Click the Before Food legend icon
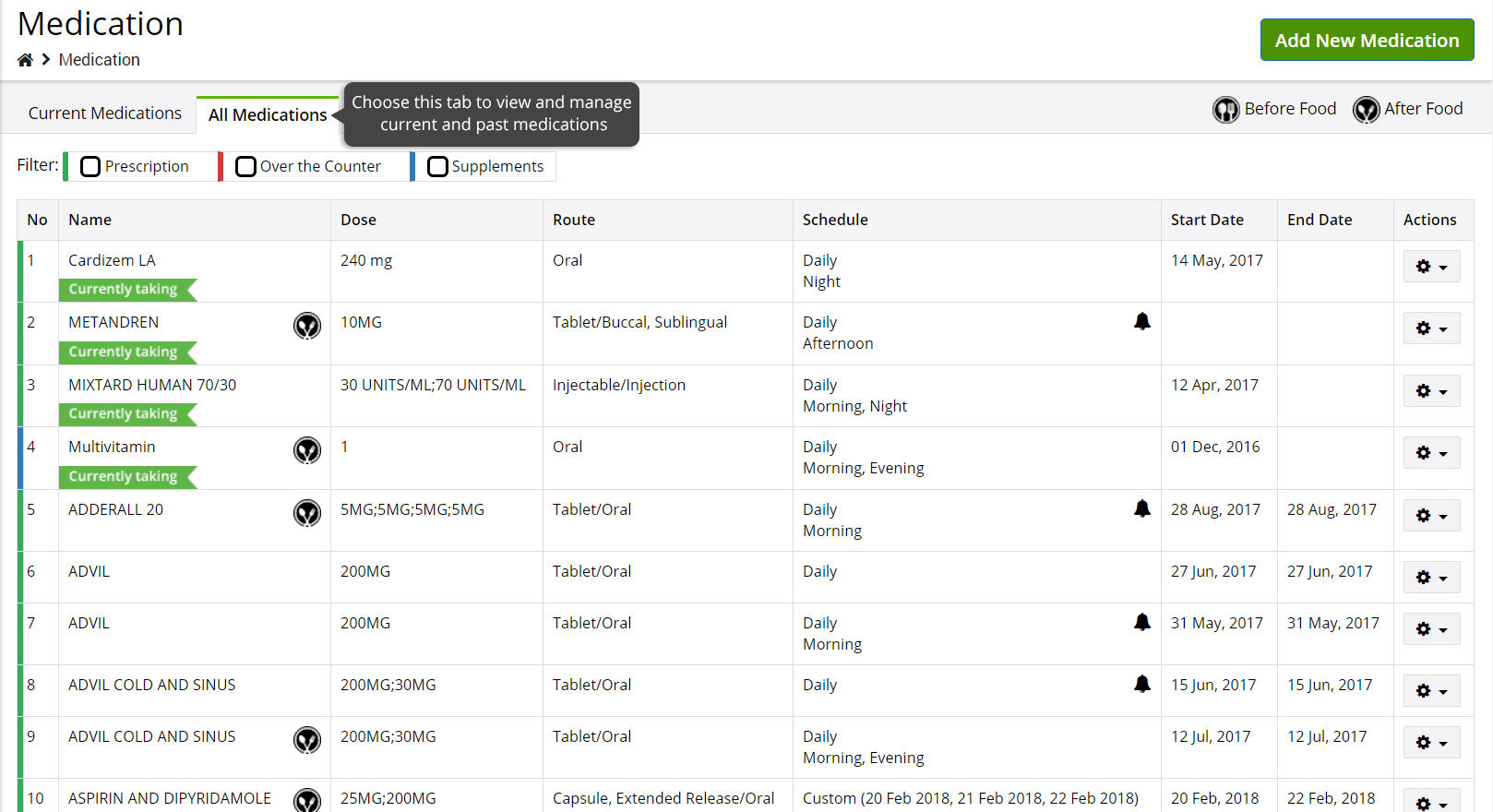Image resolution: width=1493 pixels, height=812 pixels. (x=1225, y=110)
